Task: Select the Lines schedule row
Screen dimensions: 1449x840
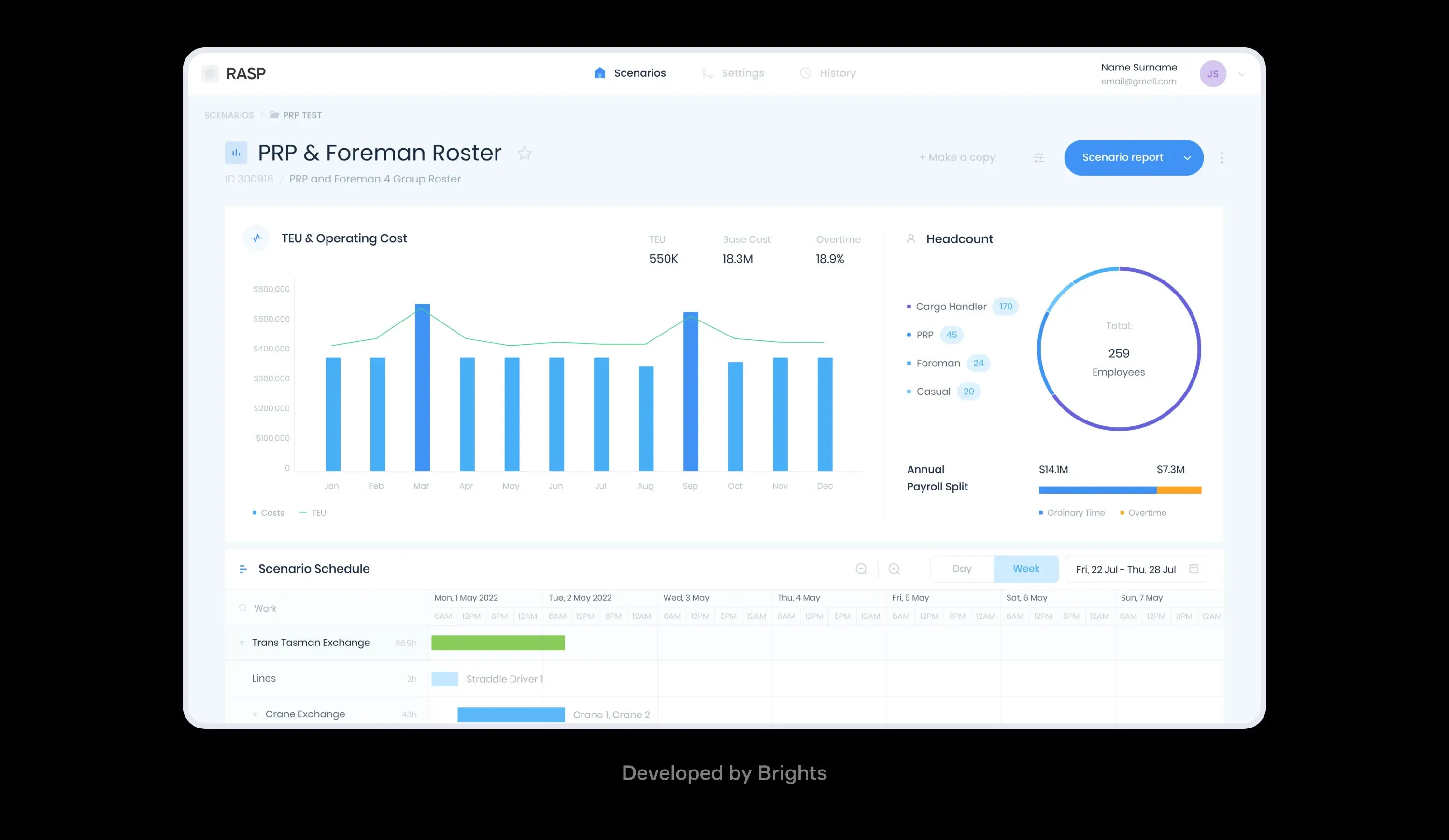Action: [x=724, y=679]
